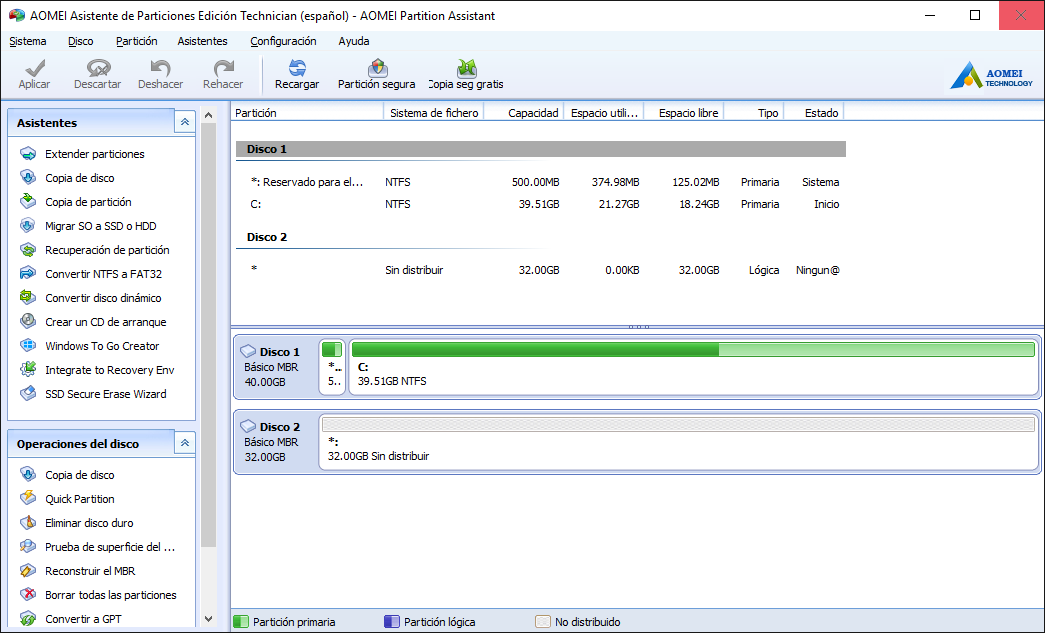Screen dimensions: 1045x633
Task: Open the Disco menu
Action: coord(81,41)
